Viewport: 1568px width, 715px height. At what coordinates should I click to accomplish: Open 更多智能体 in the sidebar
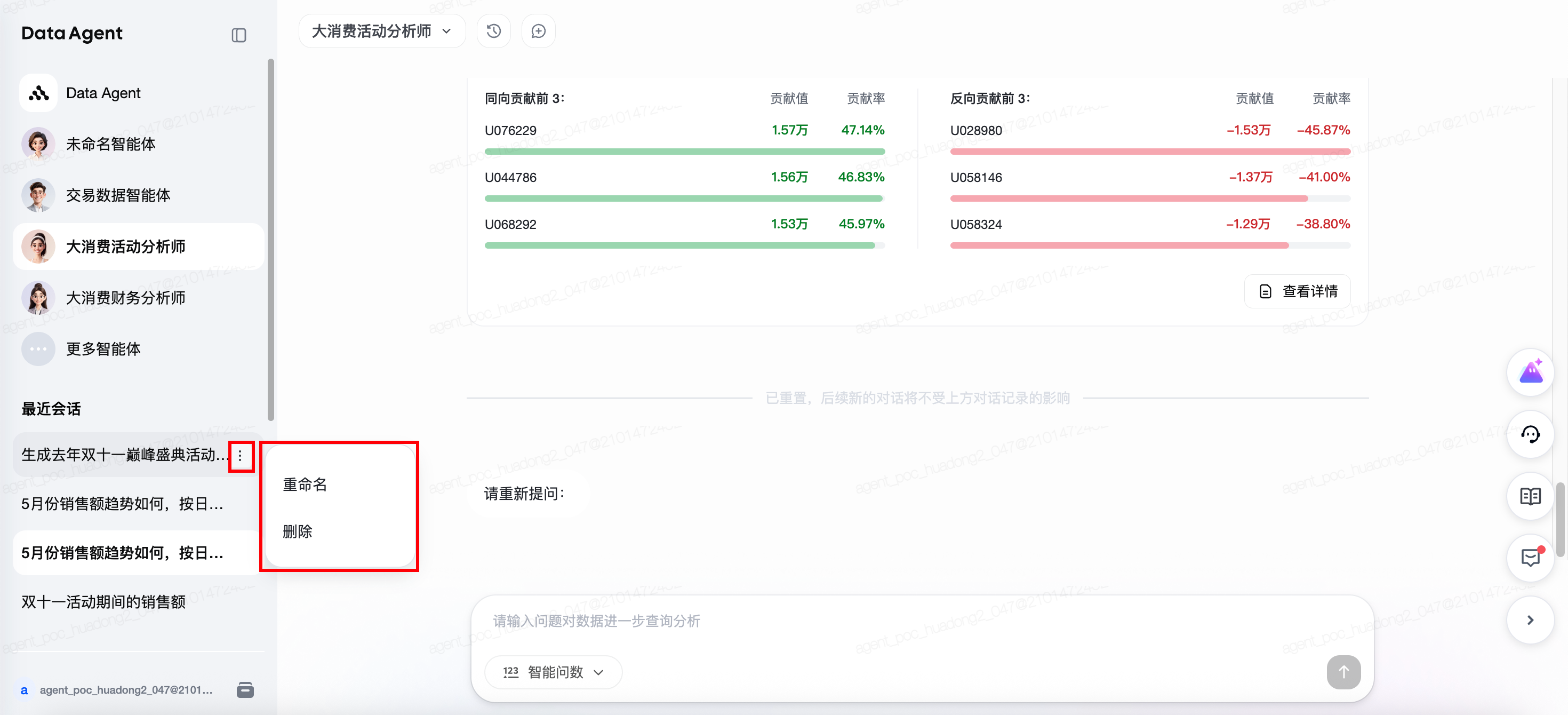(103, 348)
